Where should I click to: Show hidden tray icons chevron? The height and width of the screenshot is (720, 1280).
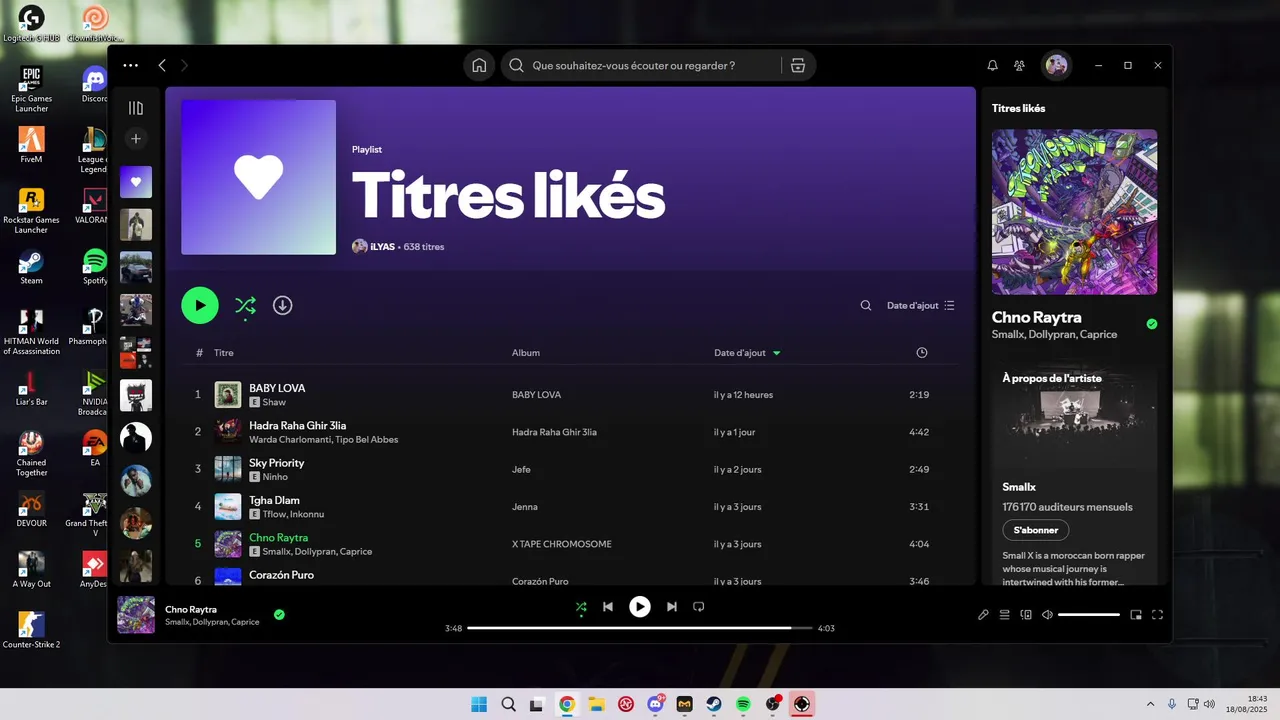(x=1150, y=704)
